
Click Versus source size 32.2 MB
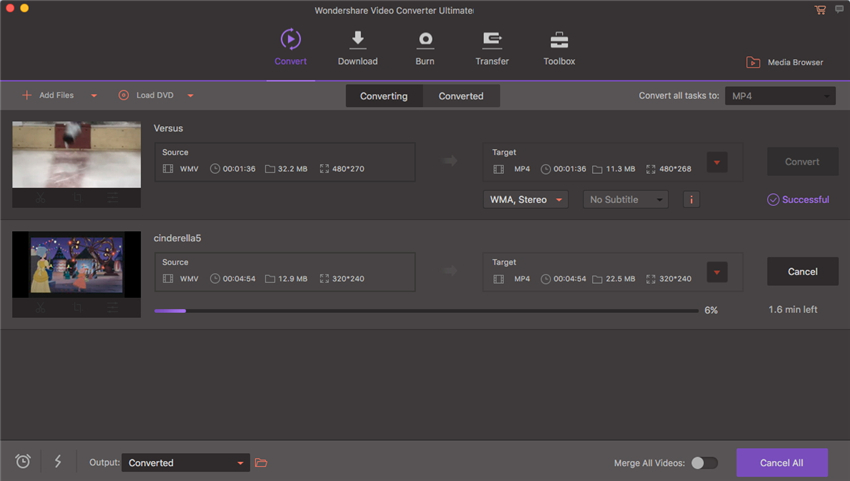286,169
